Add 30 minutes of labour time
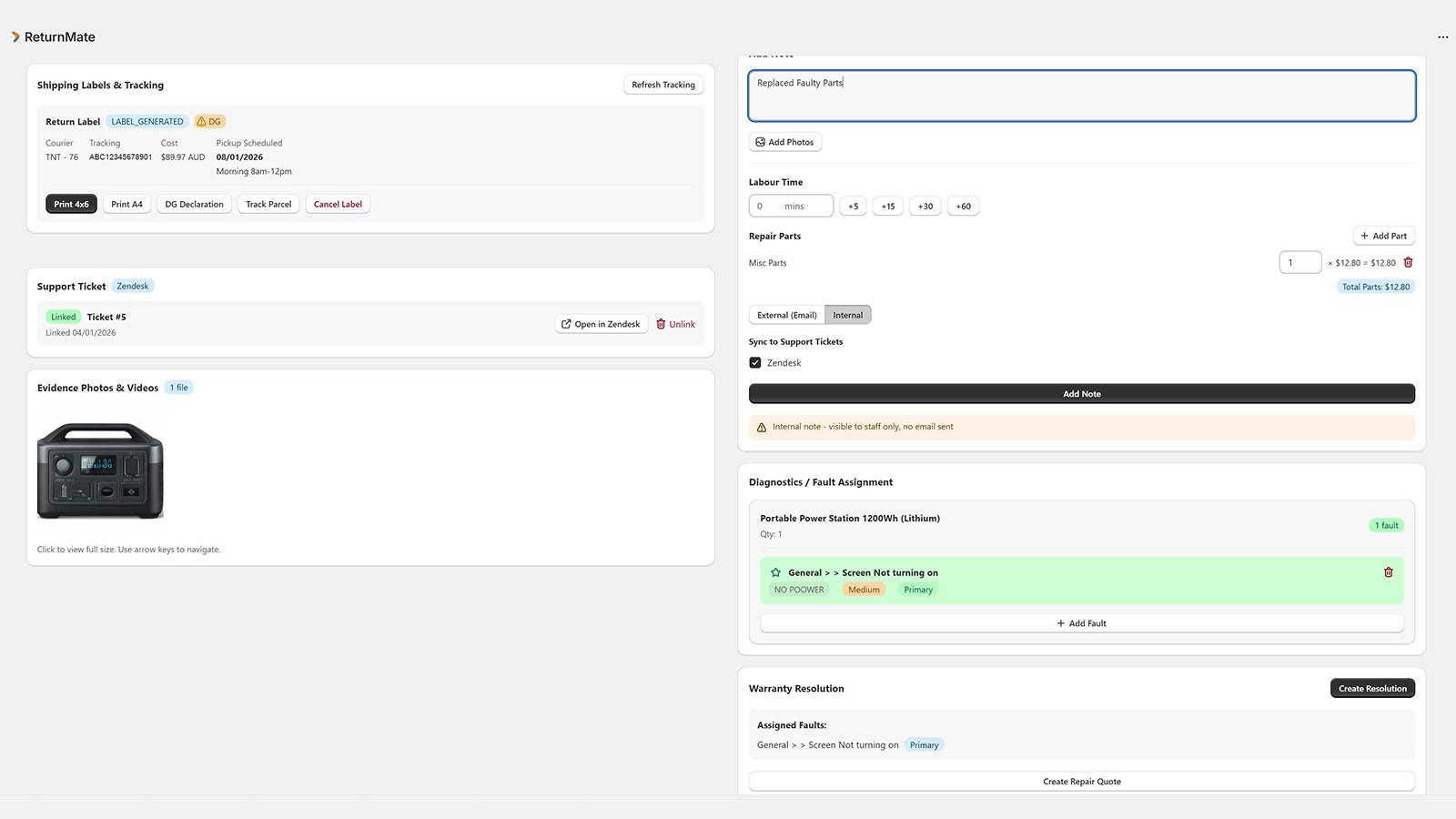The height and width of the screenshot is (819, 1456). click(x=925, y=206)
